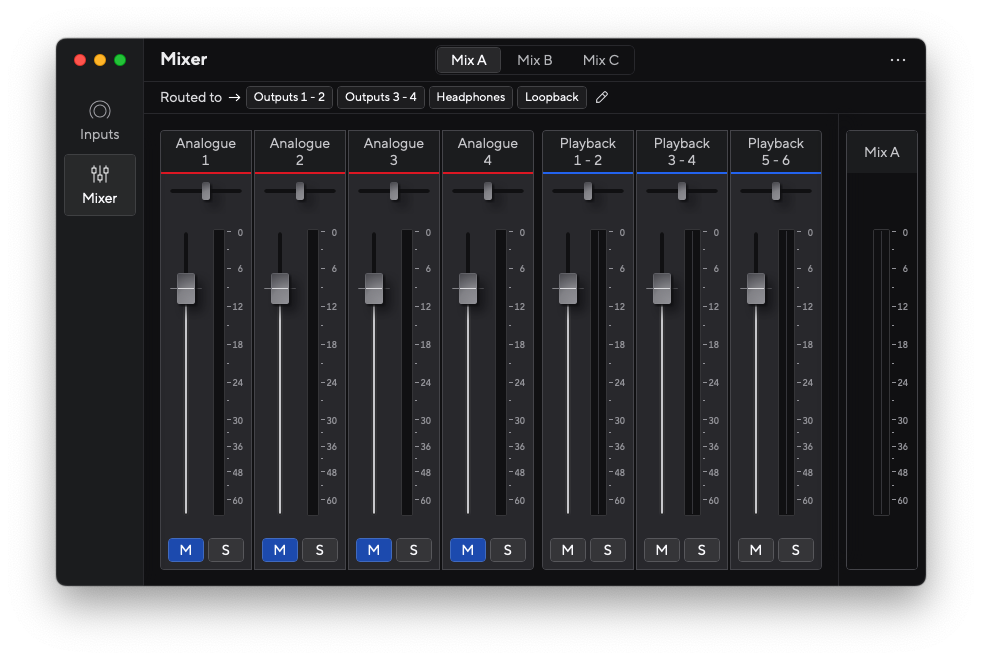The height and width of the screenshot is (660, 982).
Task: Enable Loopback routing for Mix A
Action: (x=552, y=97)
